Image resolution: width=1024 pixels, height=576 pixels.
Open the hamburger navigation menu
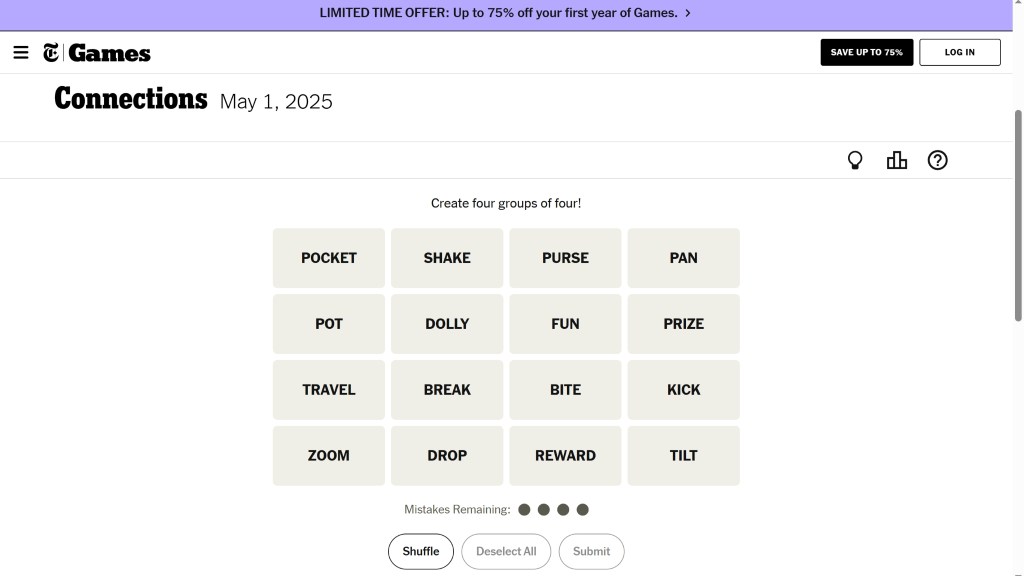(21, 52)
